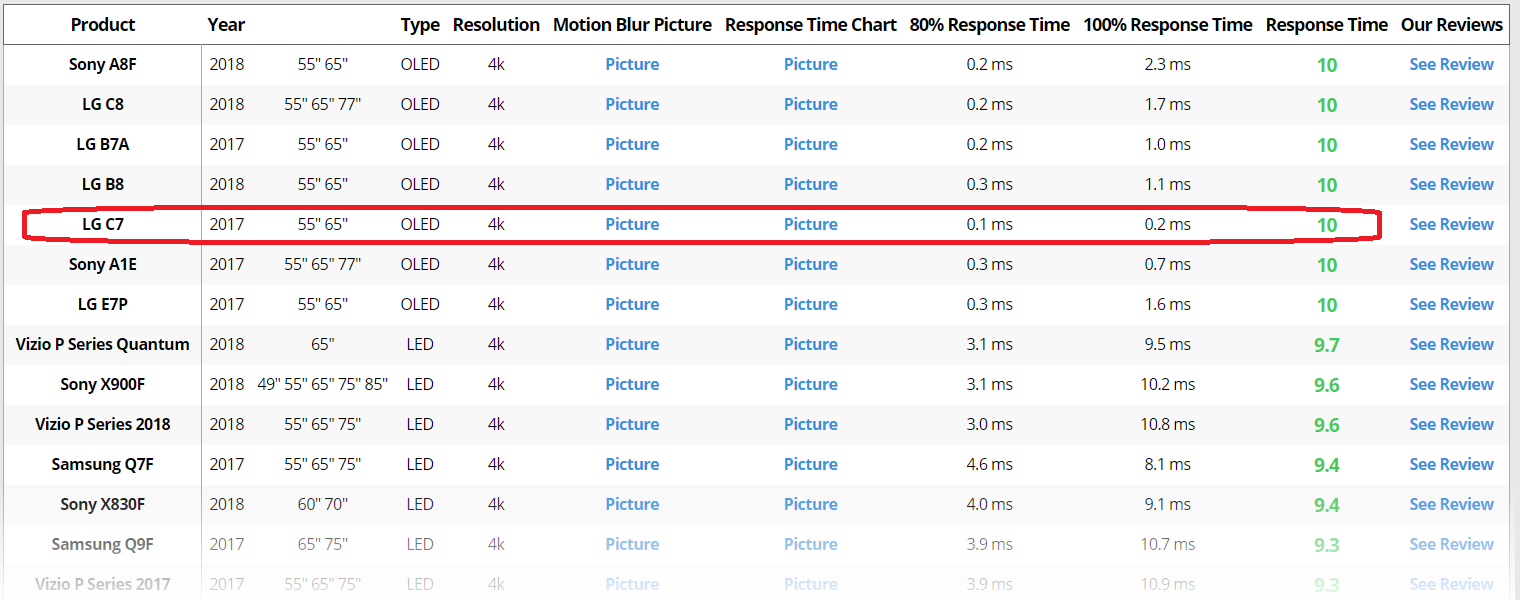Open the Sony X830F motion blur picture

pyautogui.click(x=632, y=504)
